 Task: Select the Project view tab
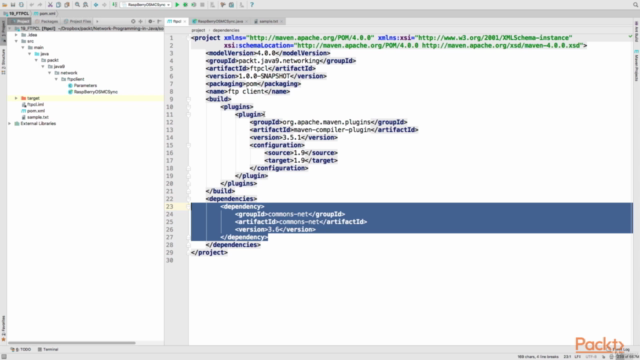pyautogui.click(x=20, y=21)
